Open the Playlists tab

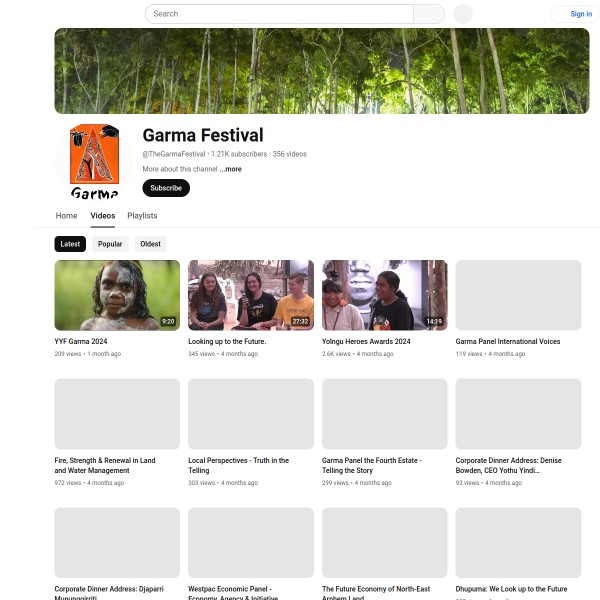point(142,216)
